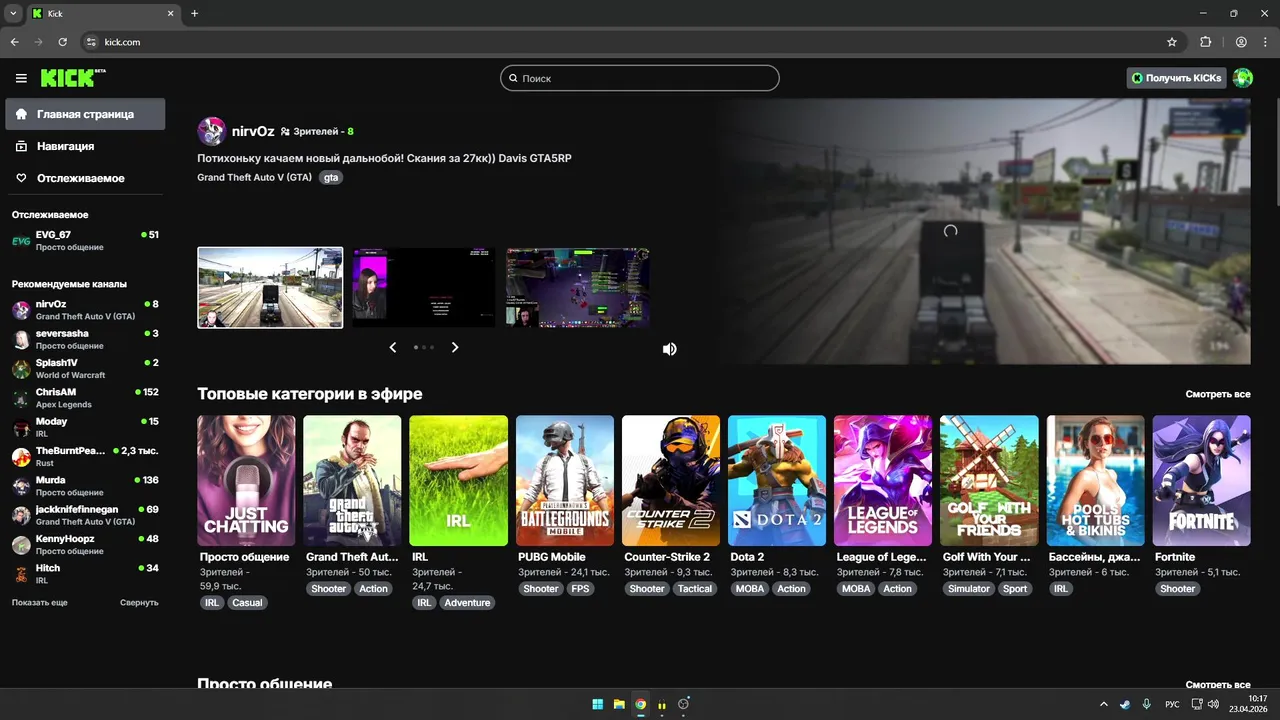Click Casual tag under Just Chatting
Screen dimensions: 1280x720
tap(247, 603)
